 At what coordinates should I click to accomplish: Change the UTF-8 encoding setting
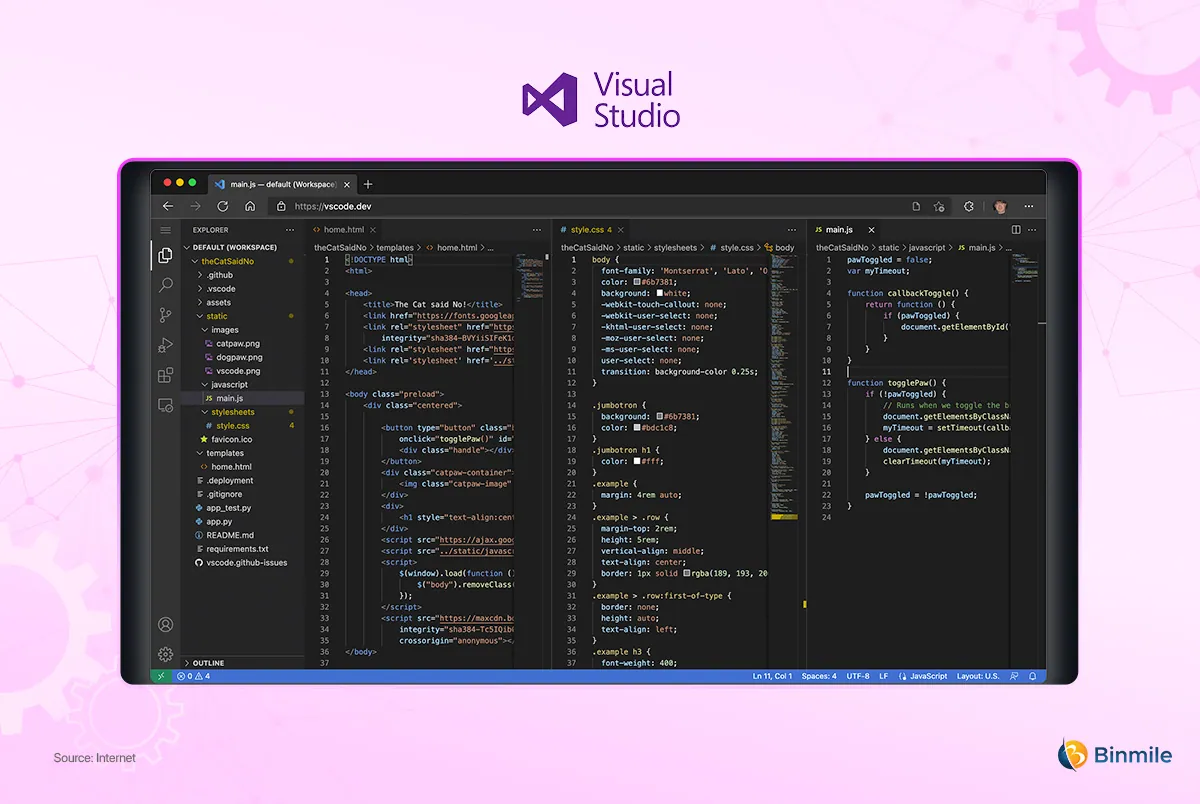(857, 676)
